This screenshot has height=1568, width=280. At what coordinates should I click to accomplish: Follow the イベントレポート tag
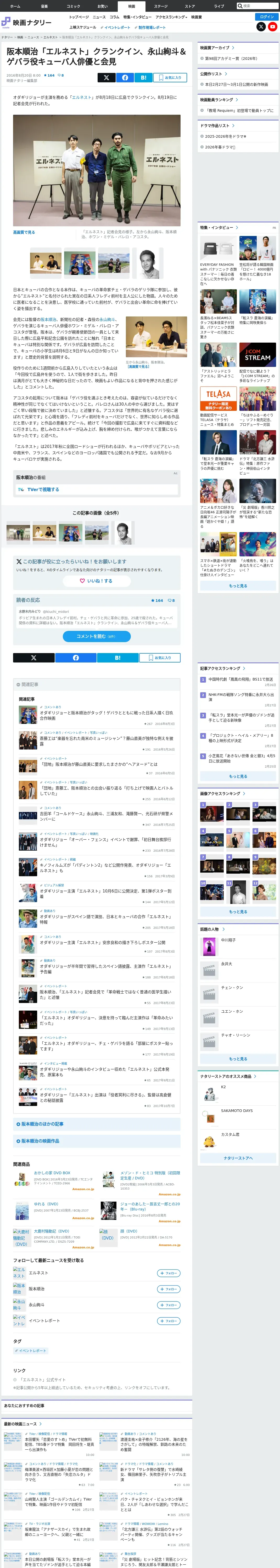click(x=169, y=1320)
